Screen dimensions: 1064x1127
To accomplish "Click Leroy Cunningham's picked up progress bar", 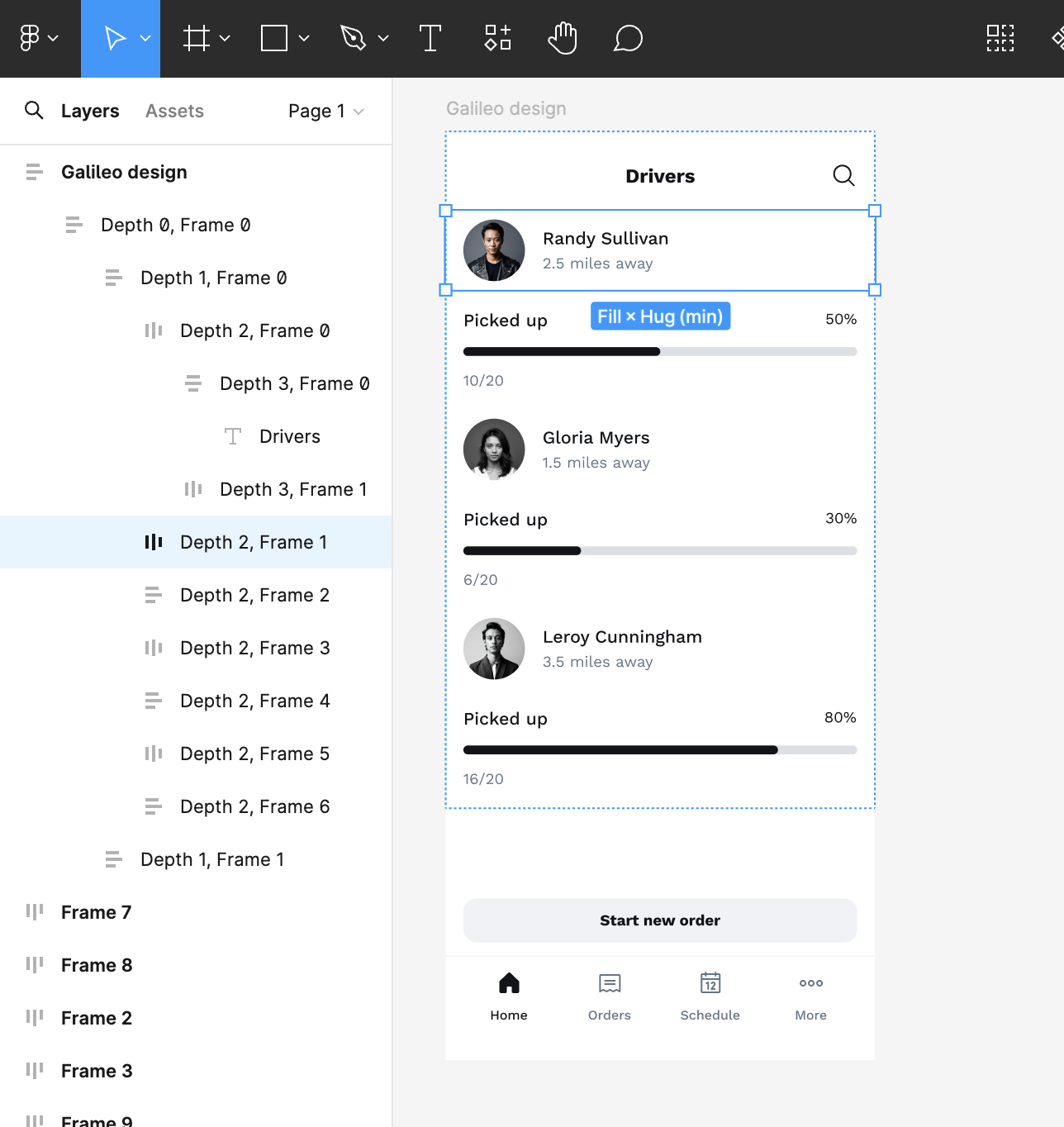I will (x=660, y=749).
